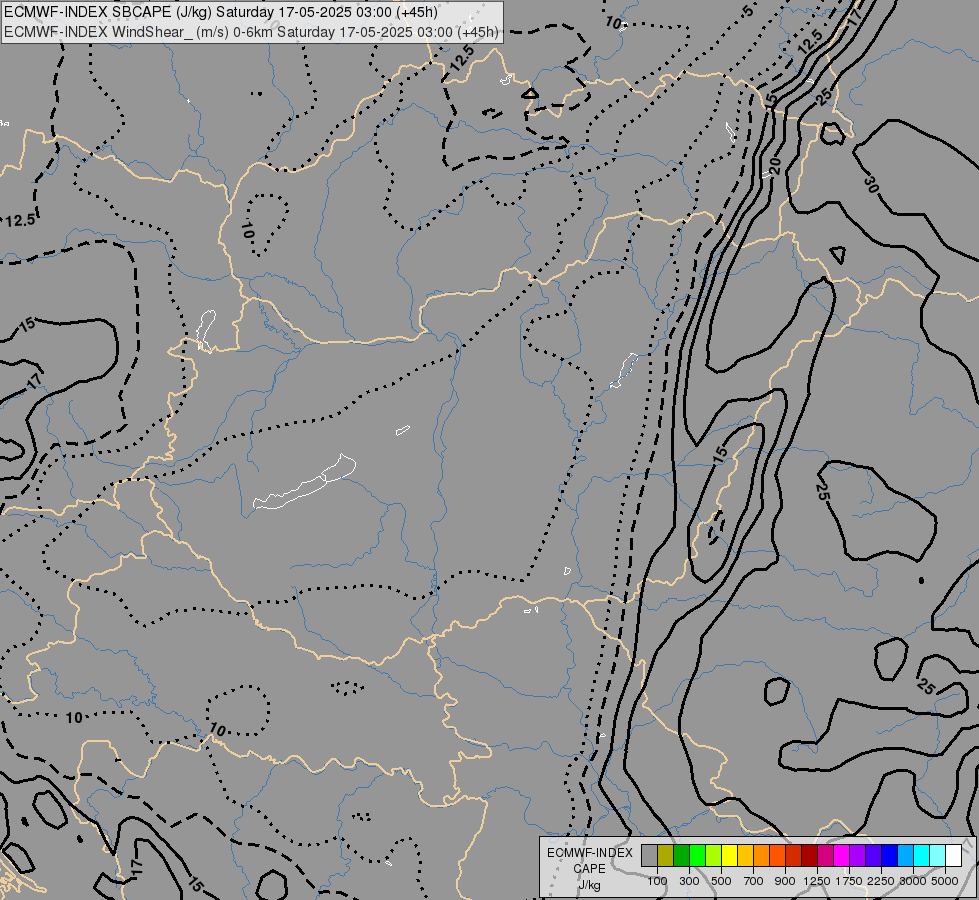The height and width of the screenshot is (900, 979).
Task: Click the SBCAPE title line in header
Action: 220,12
